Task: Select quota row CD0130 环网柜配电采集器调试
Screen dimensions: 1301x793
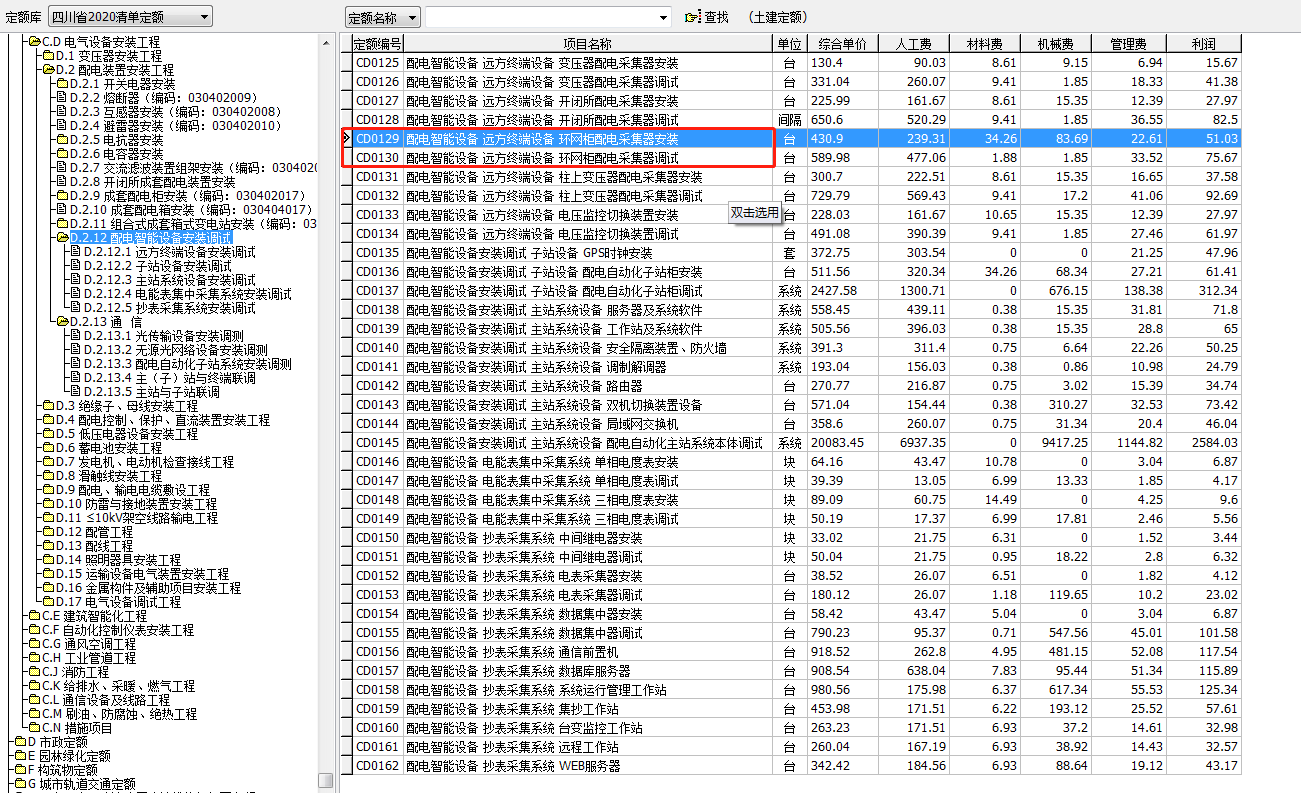Action: coord(796,158)
